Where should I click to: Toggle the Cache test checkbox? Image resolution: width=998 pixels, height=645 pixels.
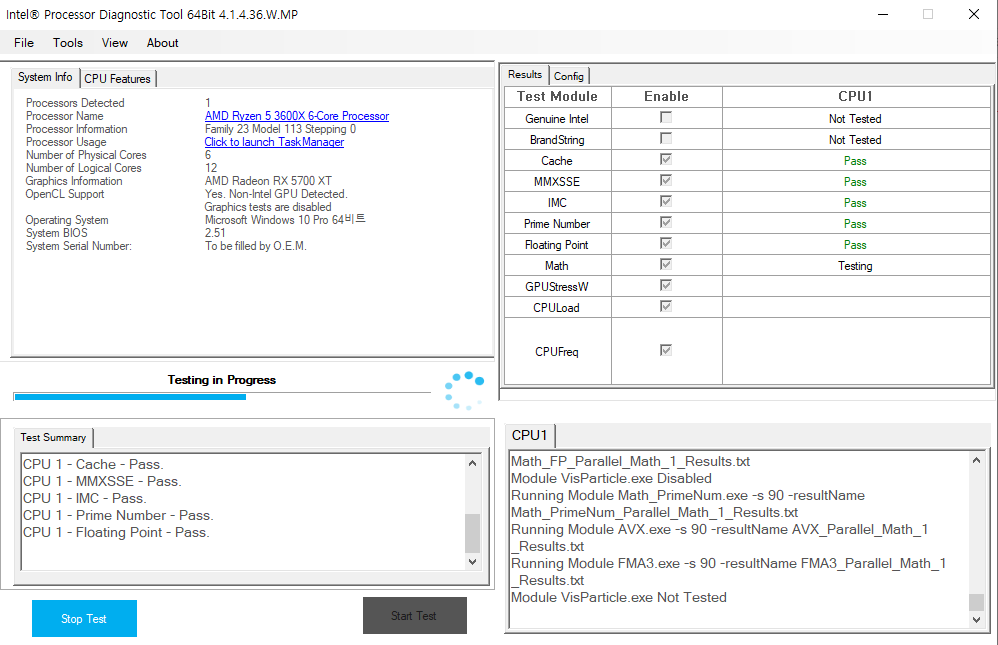tap(666, 159)
